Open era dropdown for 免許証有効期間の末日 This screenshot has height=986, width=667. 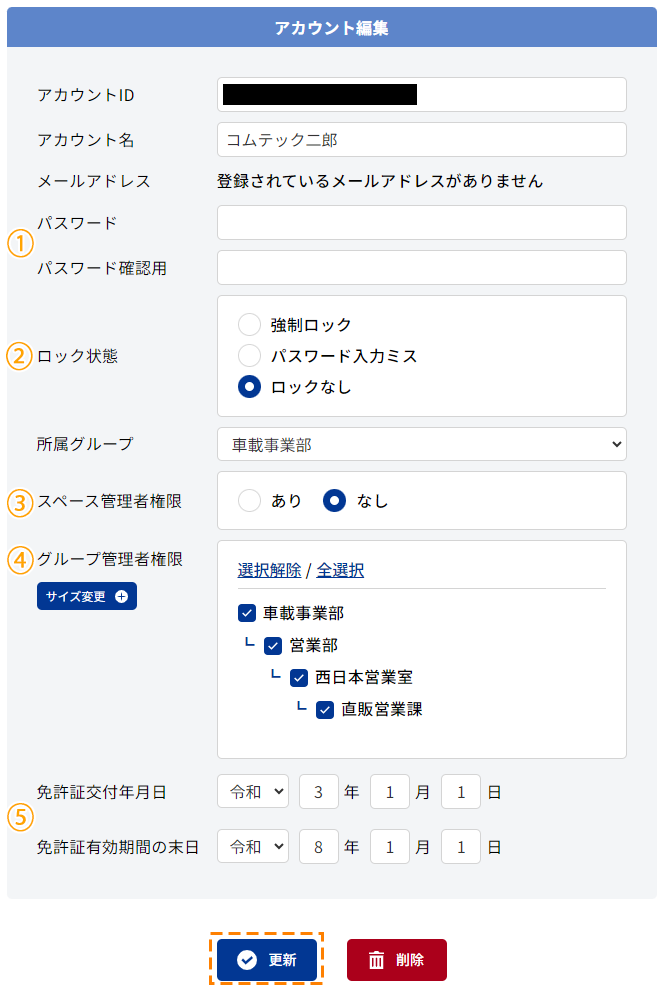point(253,847)
